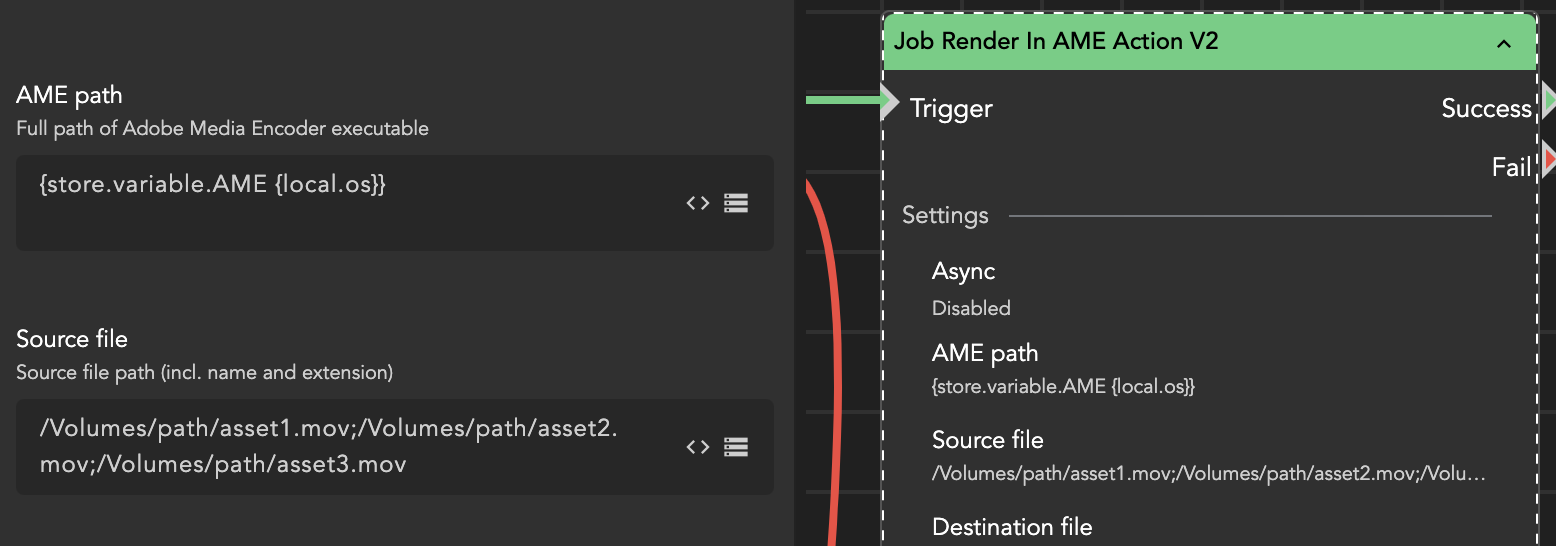This screenshot has height=546, width=1556.
Task: Click the red Fail output port
Action: coord(1548,159)
